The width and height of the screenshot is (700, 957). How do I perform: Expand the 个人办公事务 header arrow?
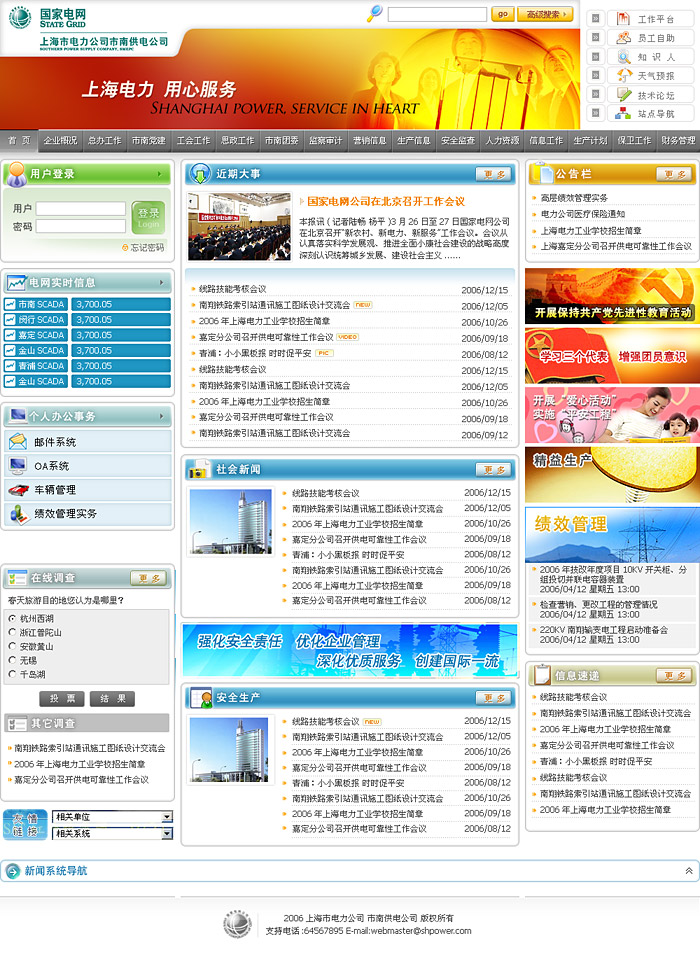162,416
